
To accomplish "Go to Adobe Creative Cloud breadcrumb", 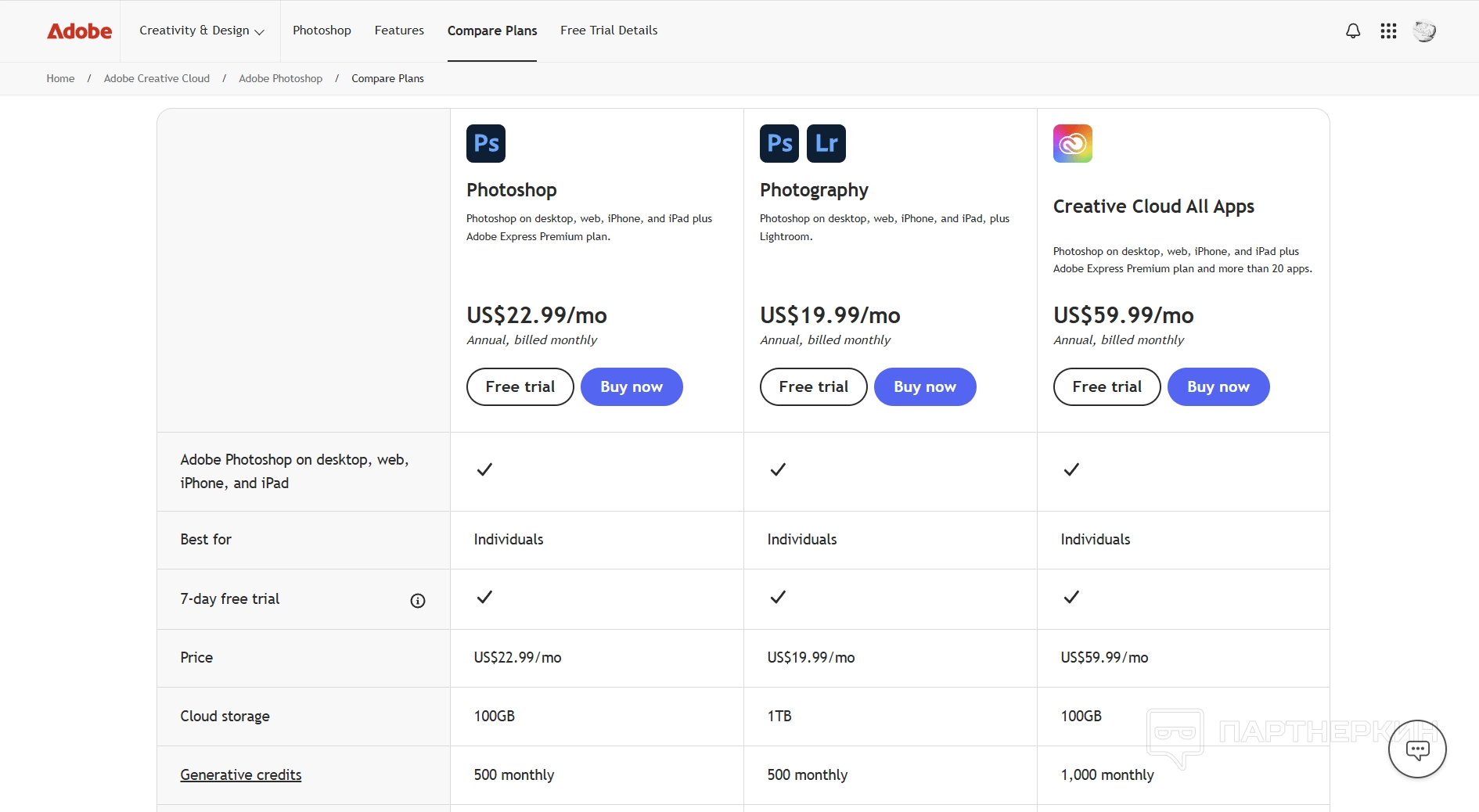I will tap(157, 79).
